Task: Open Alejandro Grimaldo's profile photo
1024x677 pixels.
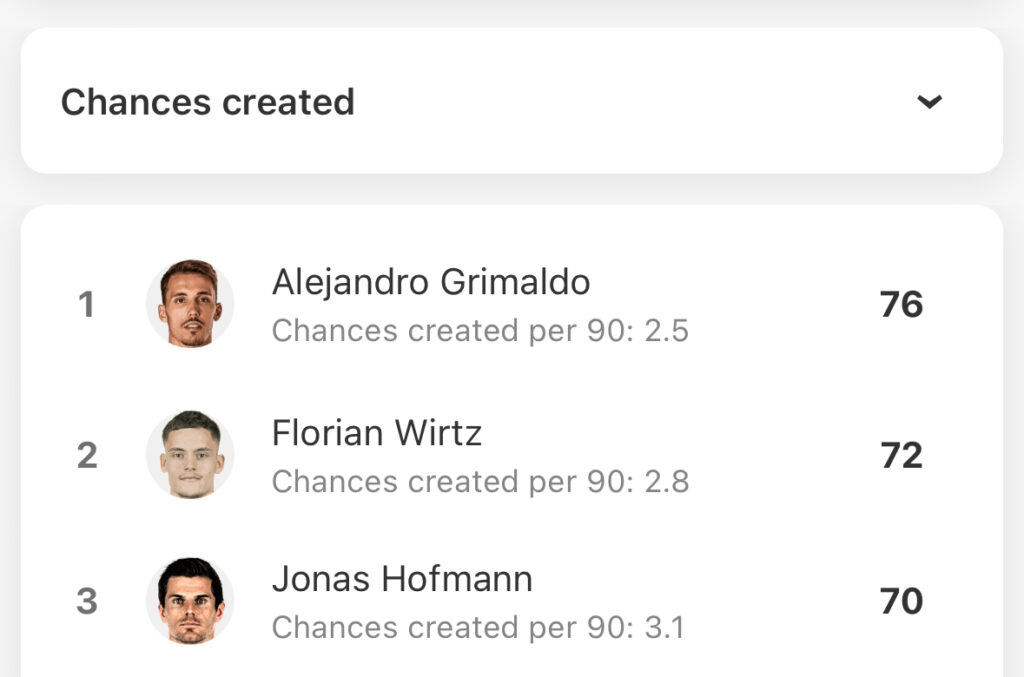Action: (x=189, y=304)
